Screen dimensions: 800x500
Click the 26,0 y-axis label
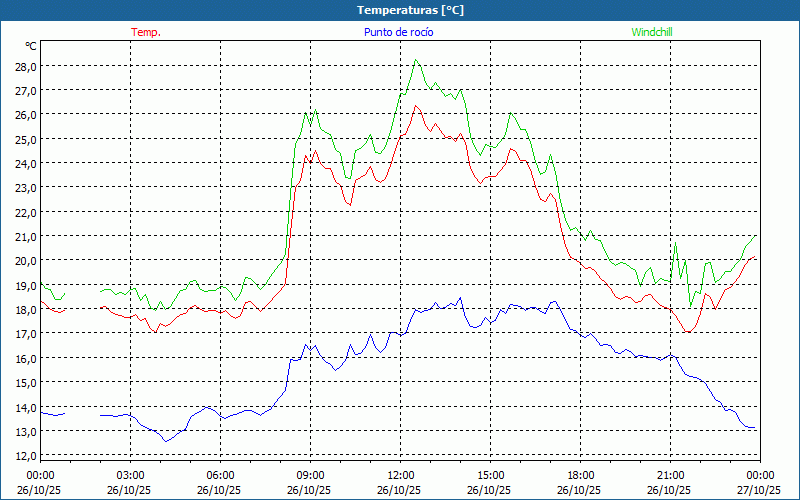coord(25,115)
